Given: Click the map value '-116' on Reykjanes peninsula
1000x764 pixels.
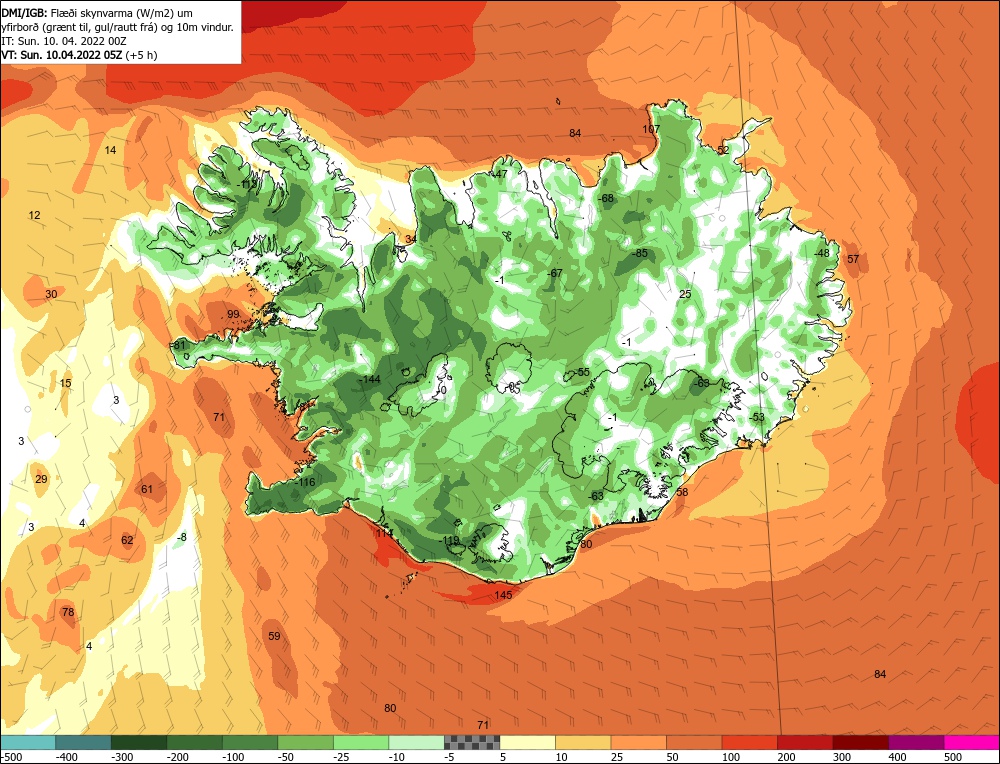Looking at the screenshot, I should point(305,482).
